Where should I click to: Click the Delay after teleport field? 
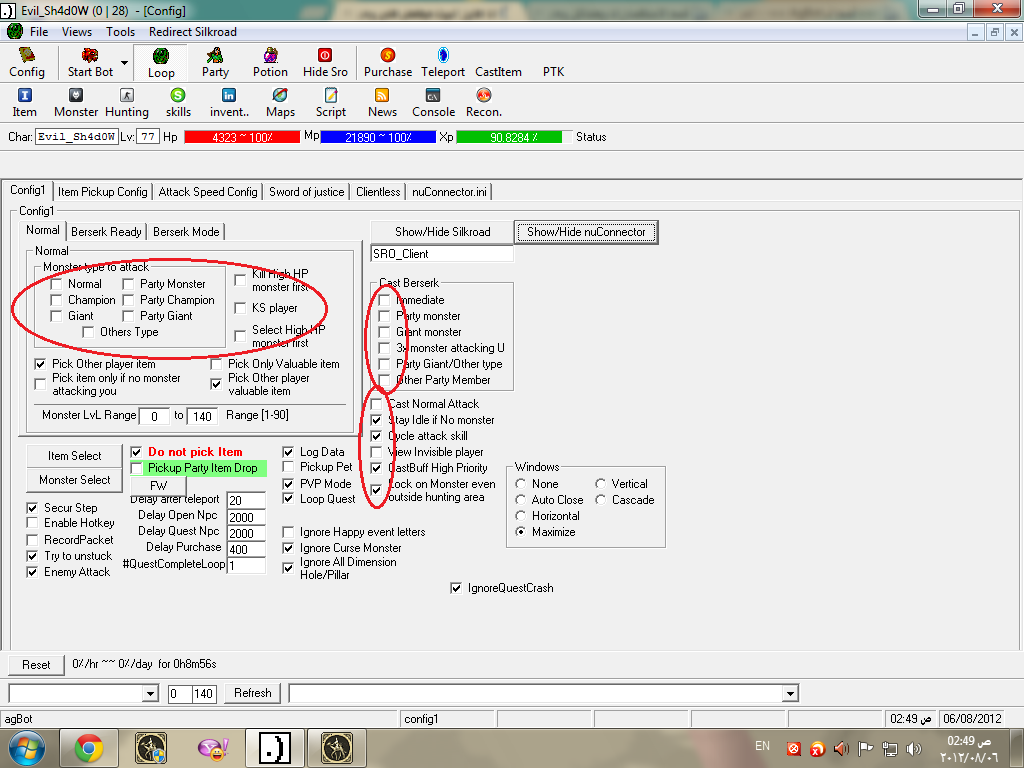(x=246, y=501)
